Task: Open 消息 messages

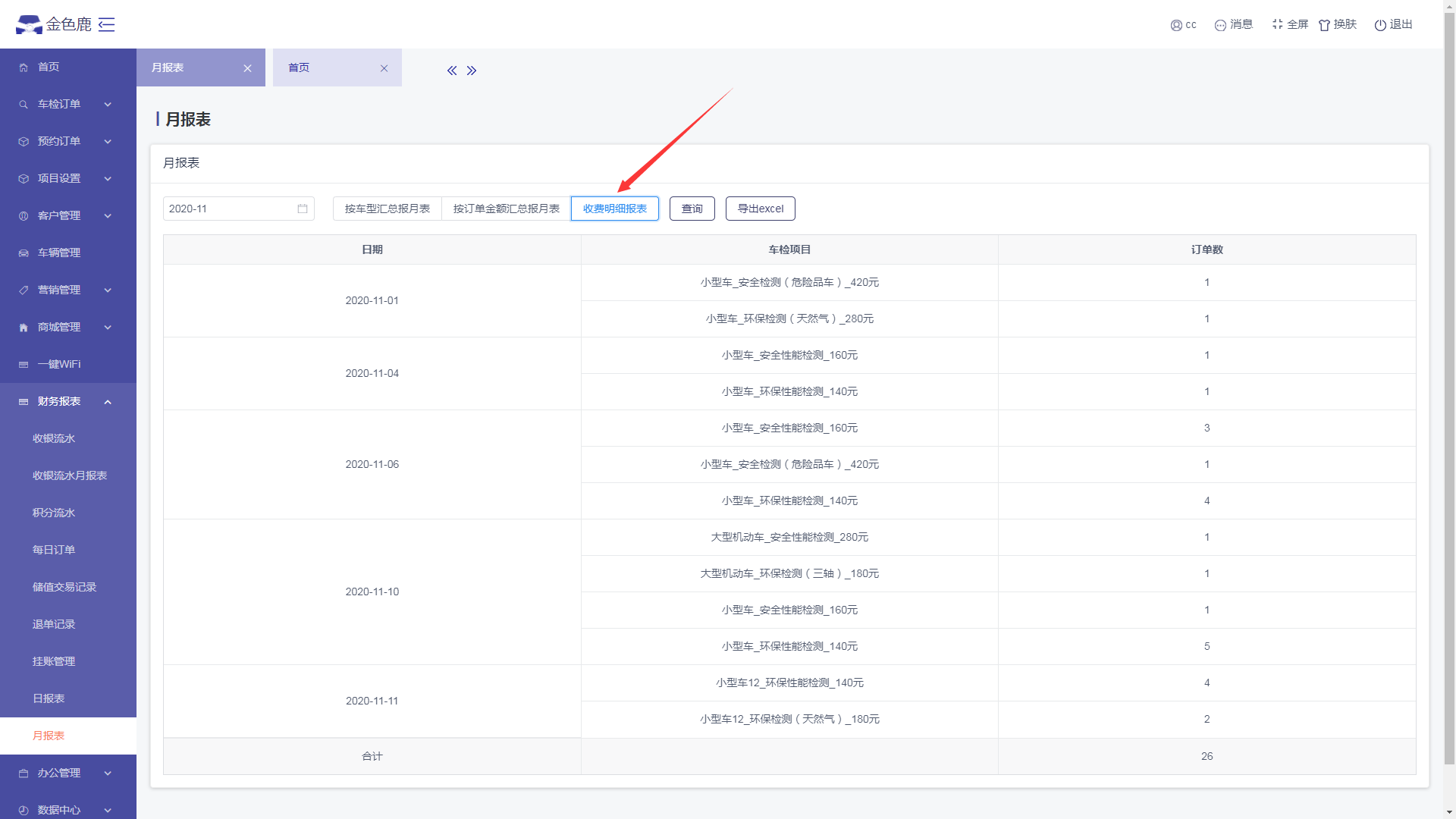Action: pos(1234,24)
